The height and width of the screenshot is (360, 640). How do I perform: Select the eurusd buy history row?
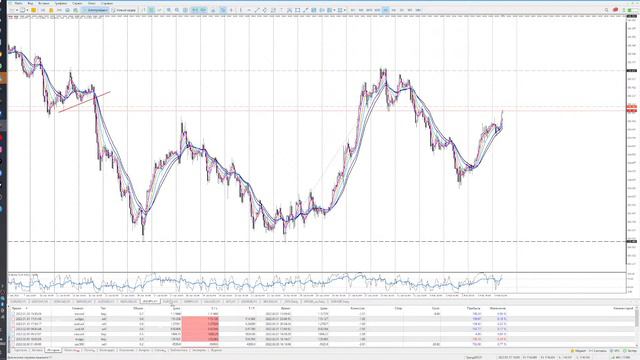[320, 314]
